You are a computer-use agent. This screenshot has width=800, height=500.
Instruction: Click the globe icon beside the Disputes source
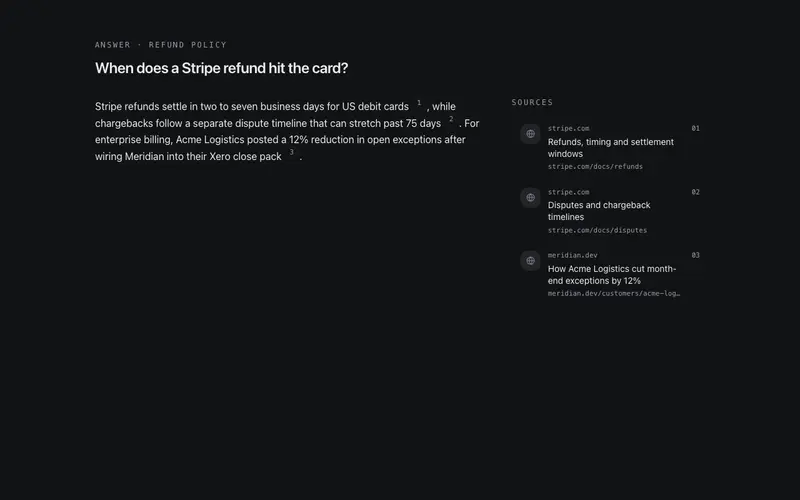click(x=530, y=197)
